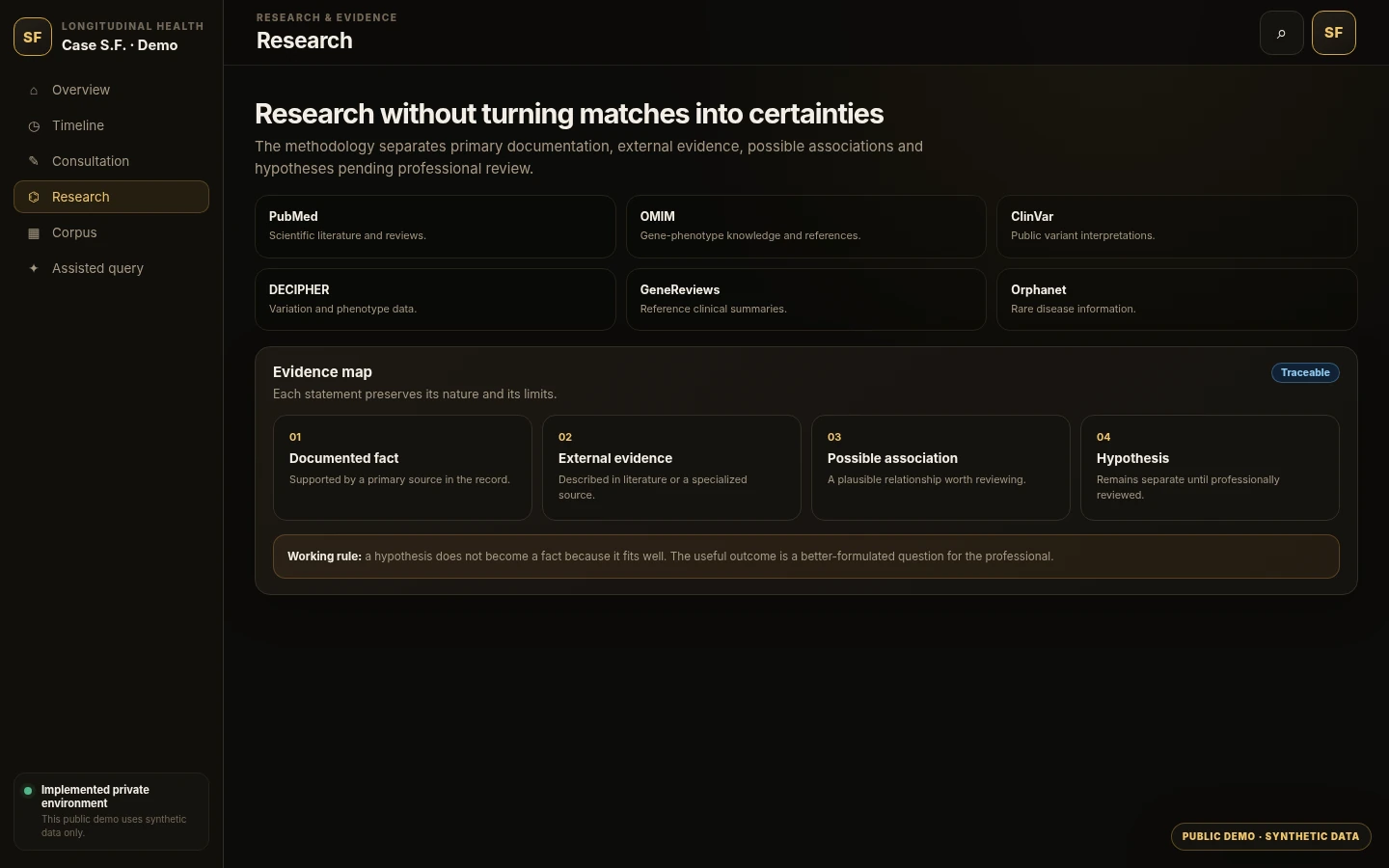Go to the Overview section
Screen dimensions: 1389x868
coord(111,90)
